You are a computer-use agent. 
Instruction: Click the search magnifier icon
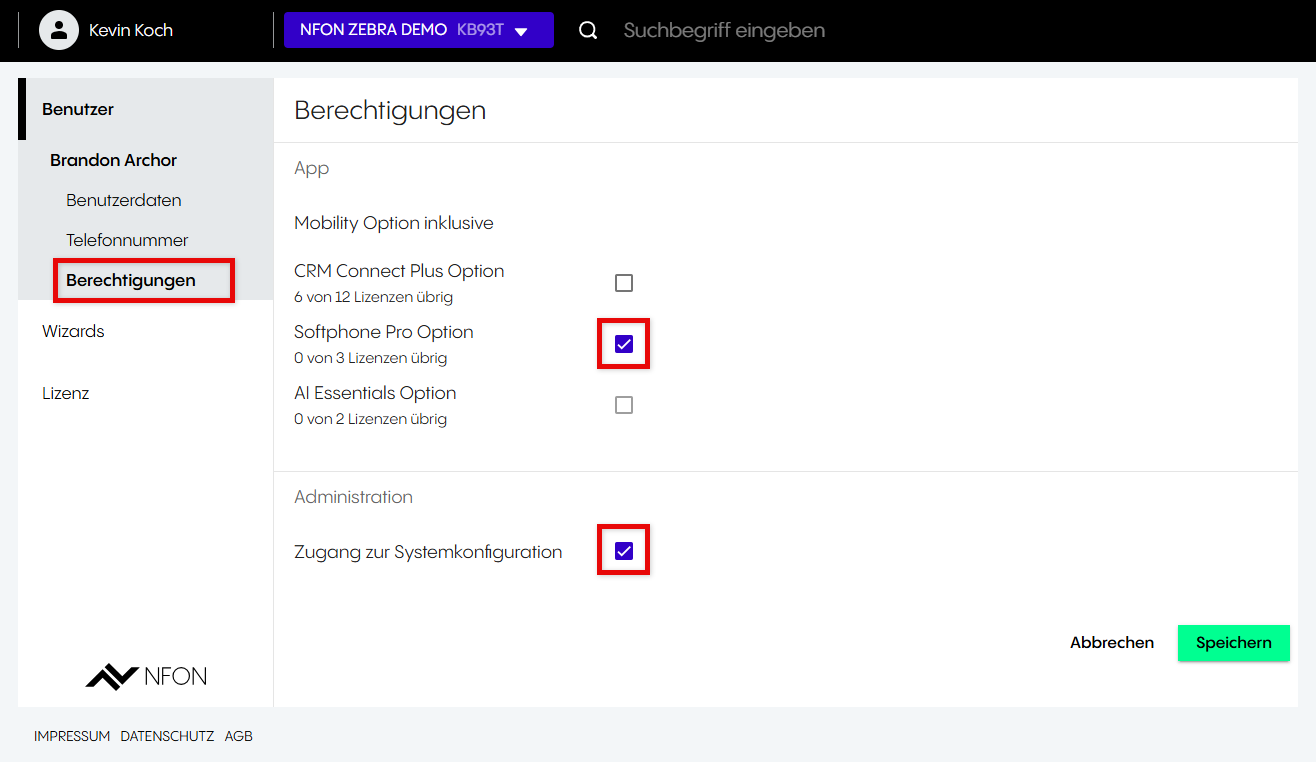tap(588, 30)
